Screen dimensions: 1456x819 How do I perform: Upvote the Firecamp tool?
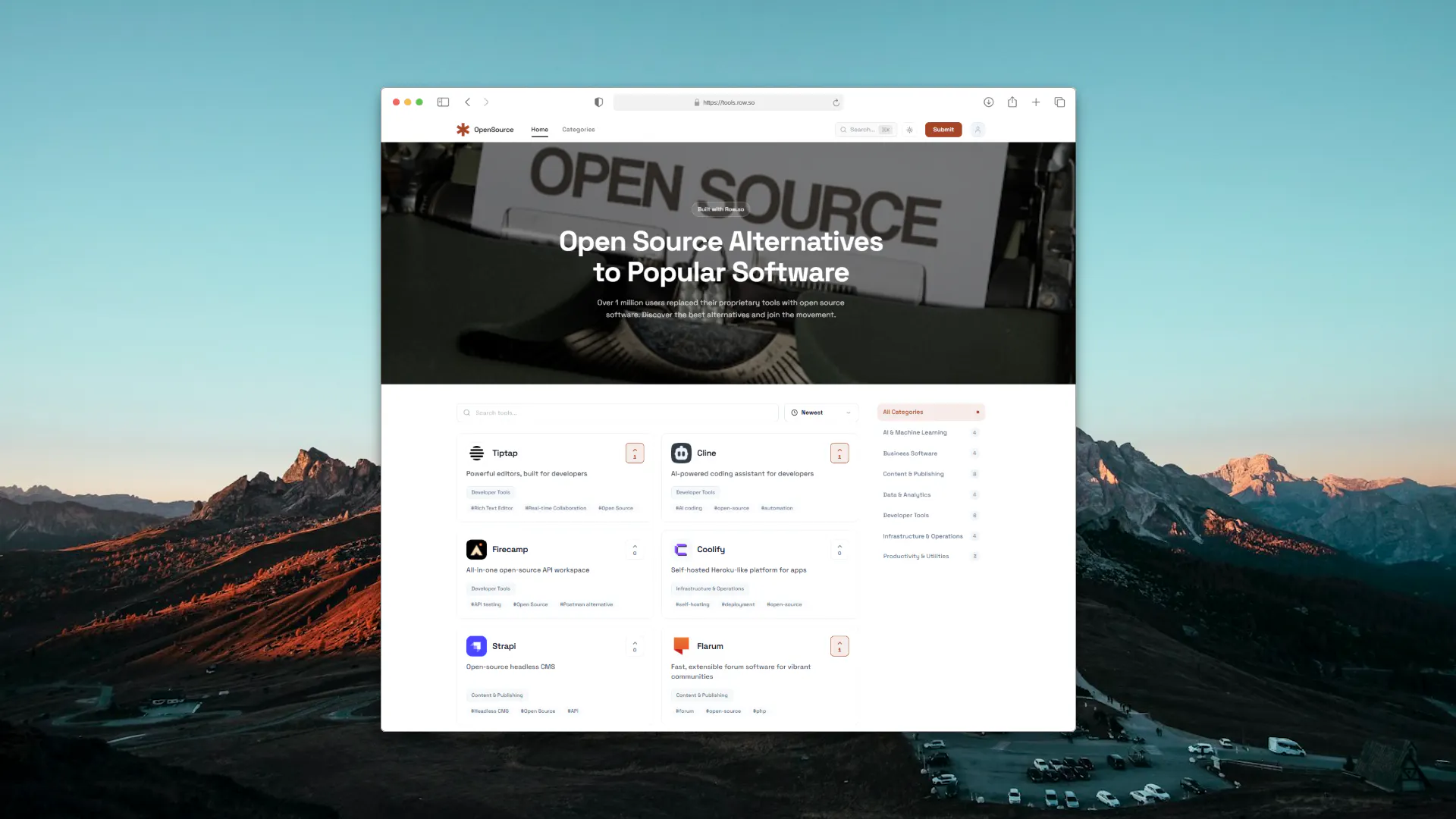pyautogui.click(x=635, y=550)
